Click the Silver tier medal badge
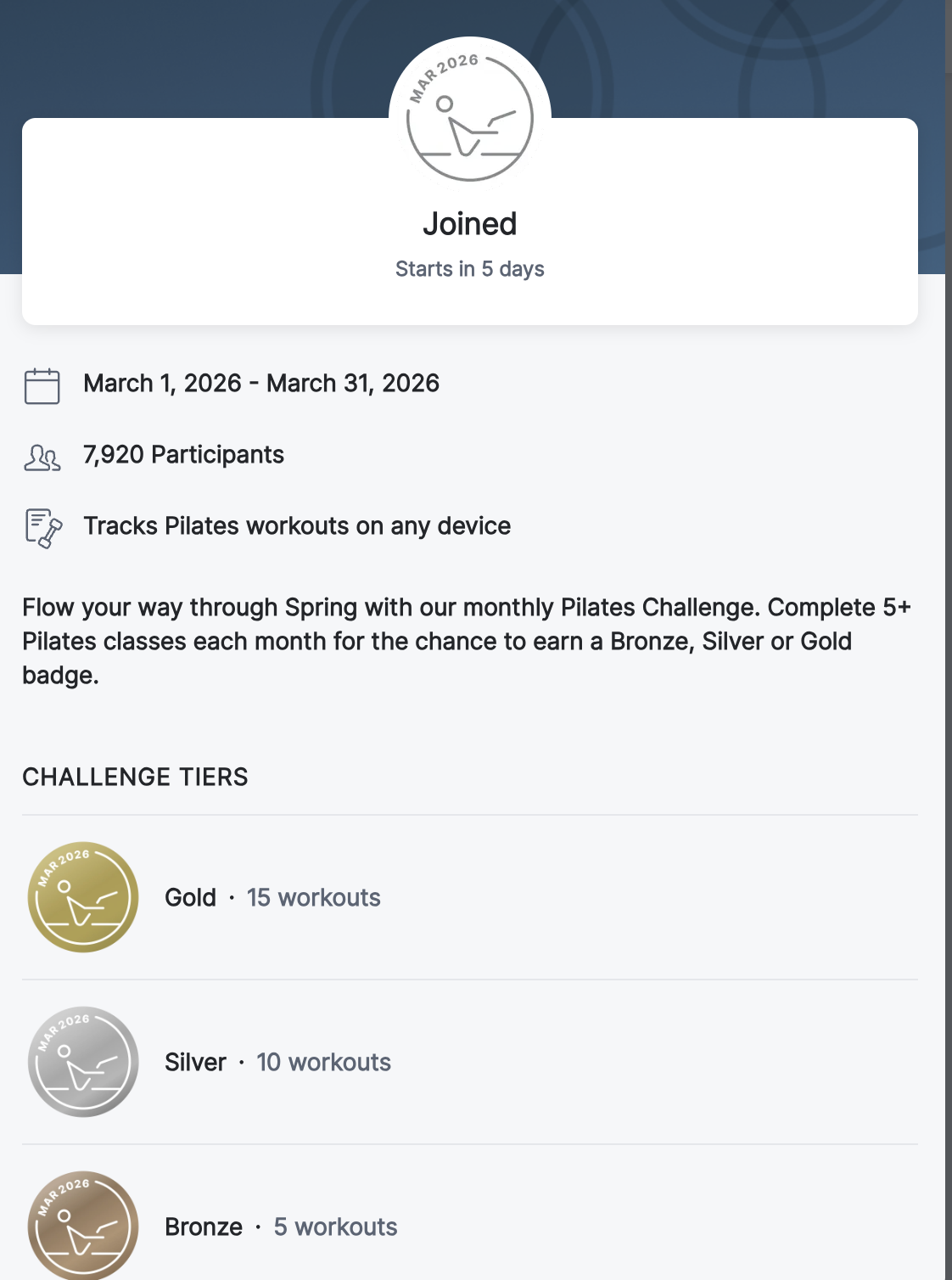 82,1062
